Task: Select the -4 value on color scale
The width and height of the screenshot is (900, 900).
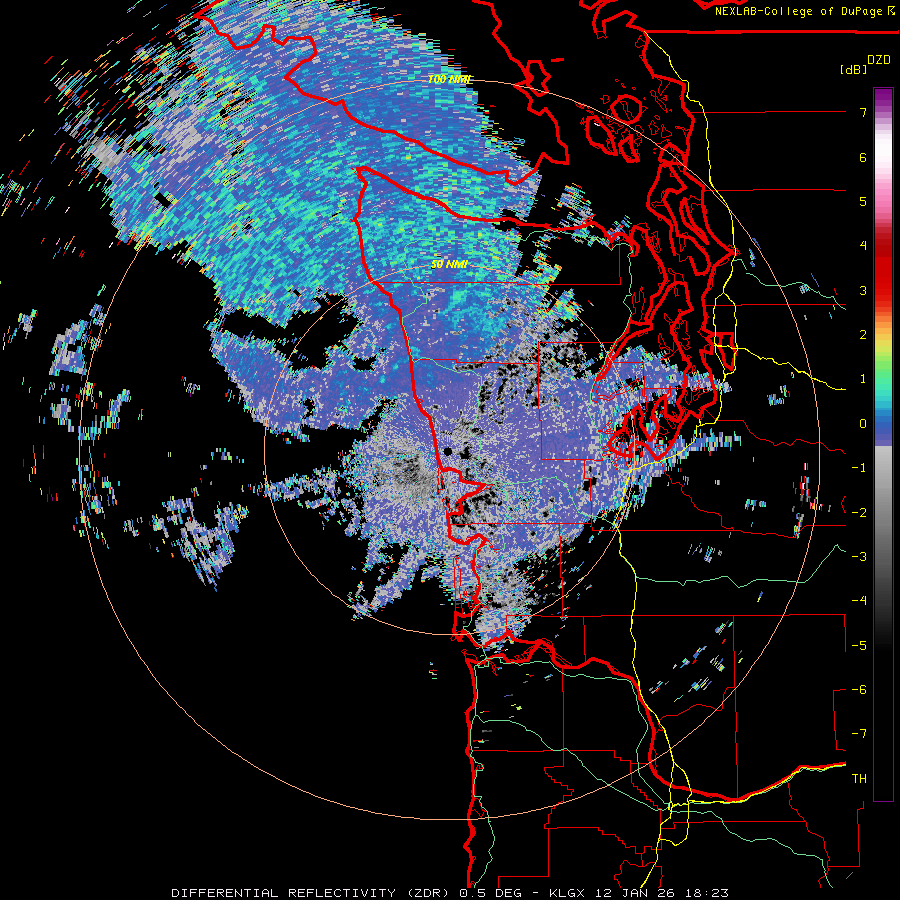Action: (x=859, y=601)
